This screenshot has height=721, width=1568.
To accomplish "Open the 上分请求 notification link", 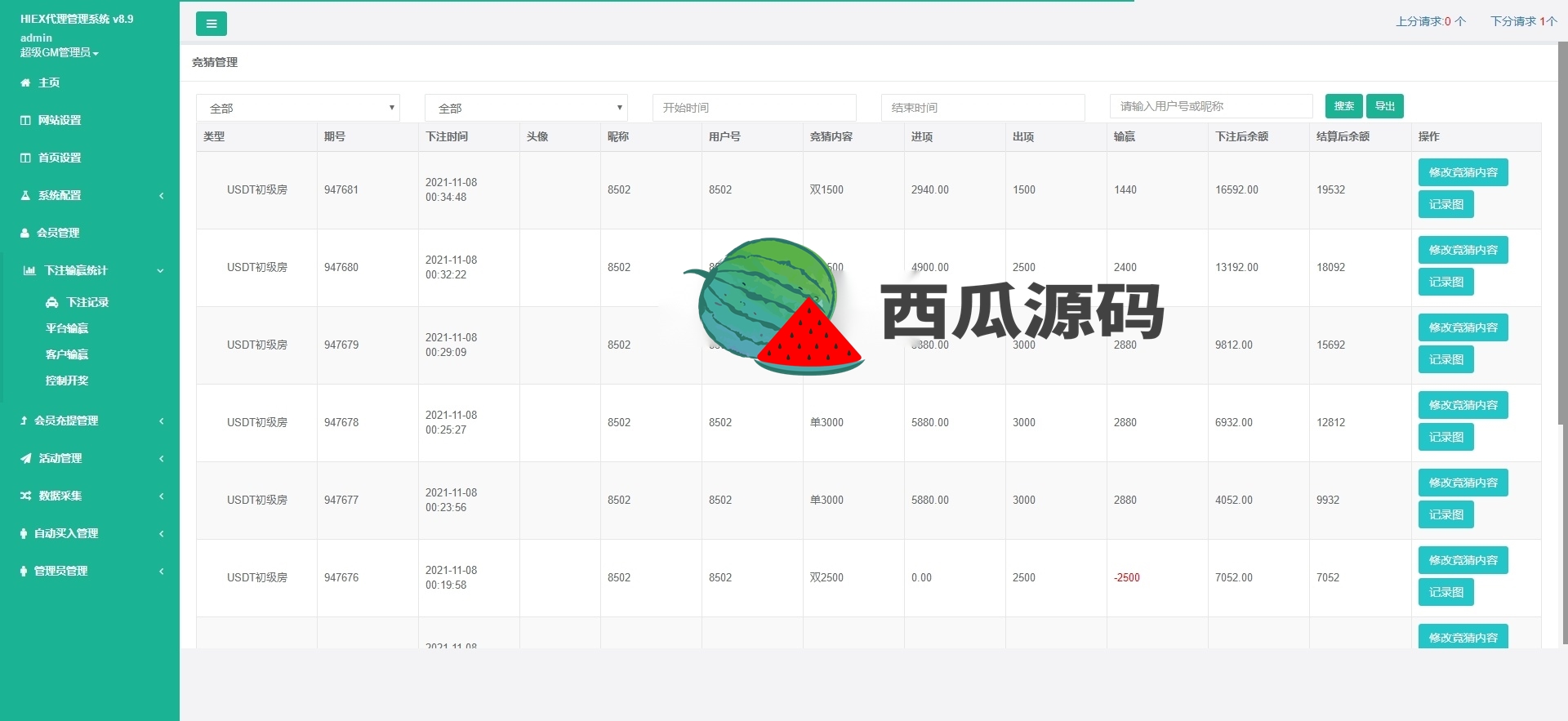I will click(1431, 21).
